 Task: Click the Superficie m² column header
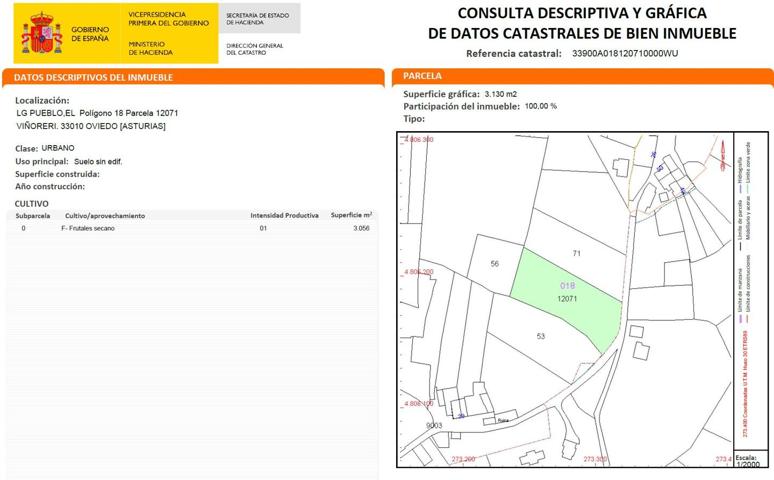click(351, 215)
